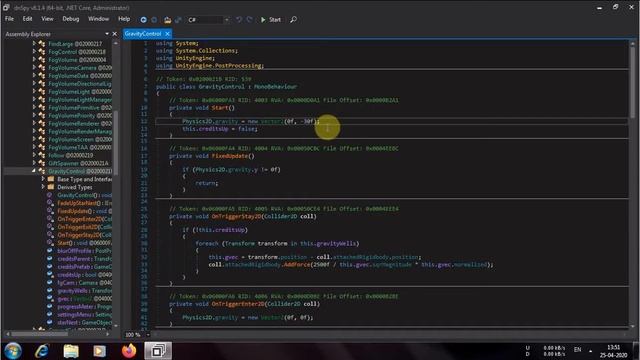Select fgCam Camera field in tree

coord(84,282)
